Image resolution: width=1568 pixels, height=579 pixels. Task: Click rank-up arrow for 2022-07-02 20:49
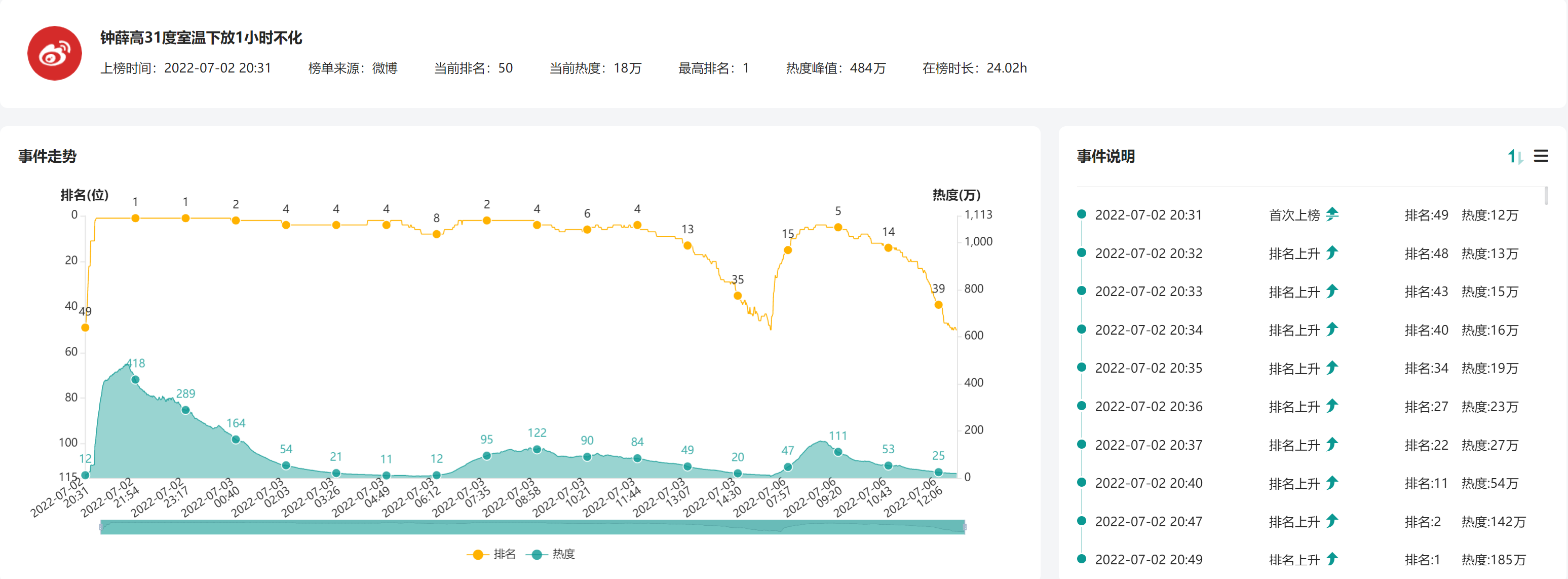[1332, 559]
